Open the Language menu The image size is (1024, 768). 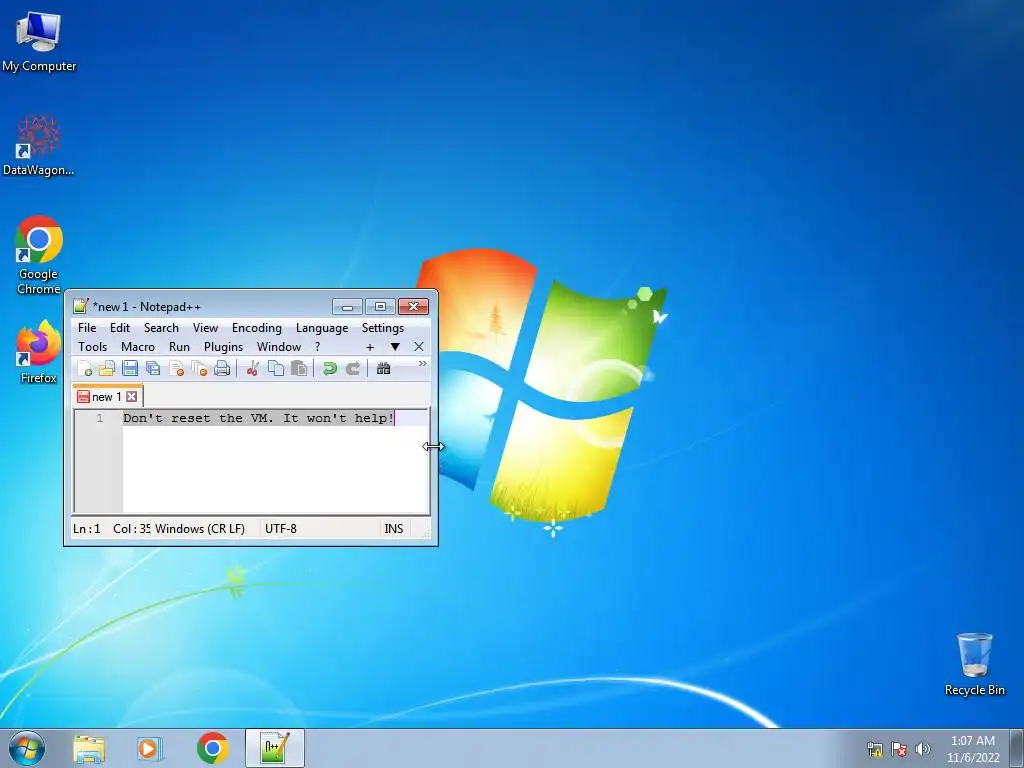[322, 328]
